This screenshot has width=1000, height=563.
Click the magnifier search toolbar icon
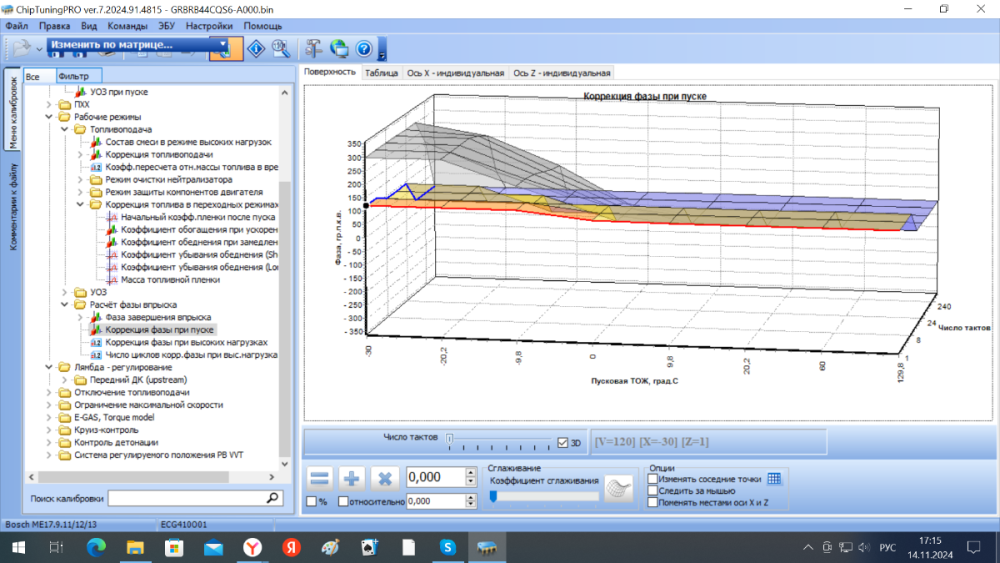(x=281, y=47)
